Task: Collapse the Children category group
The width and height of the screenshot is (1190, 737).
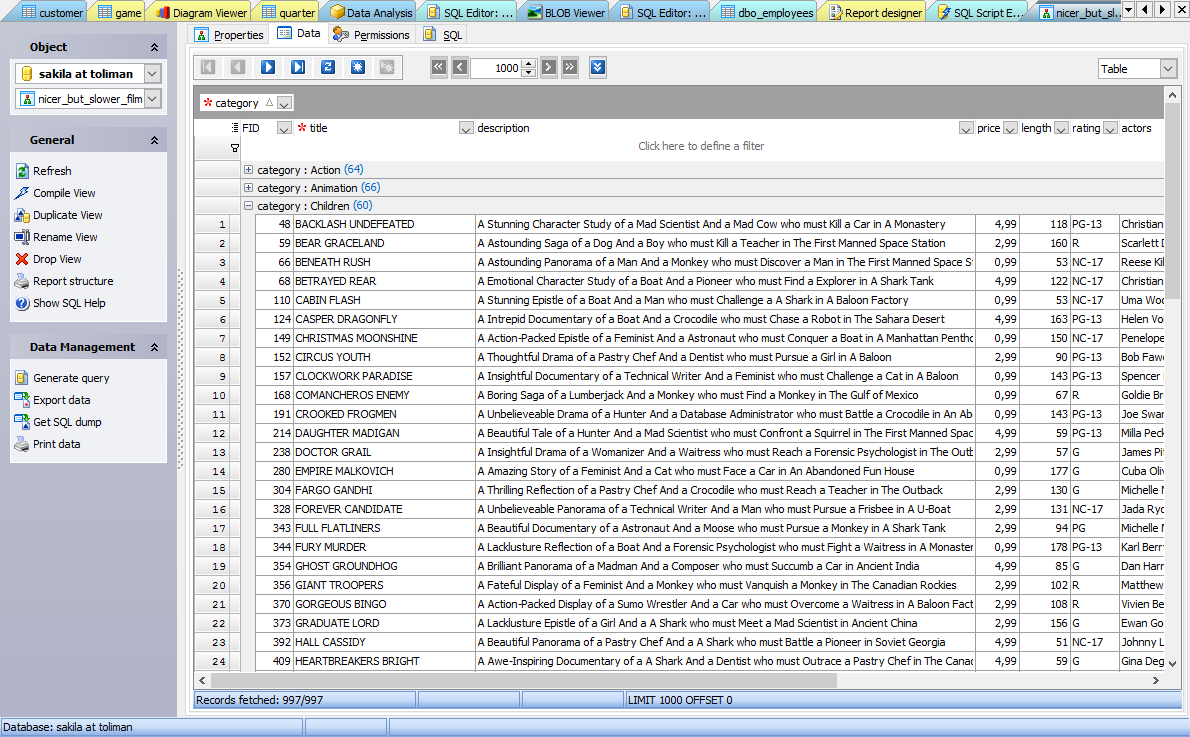Action: (248, 206)
